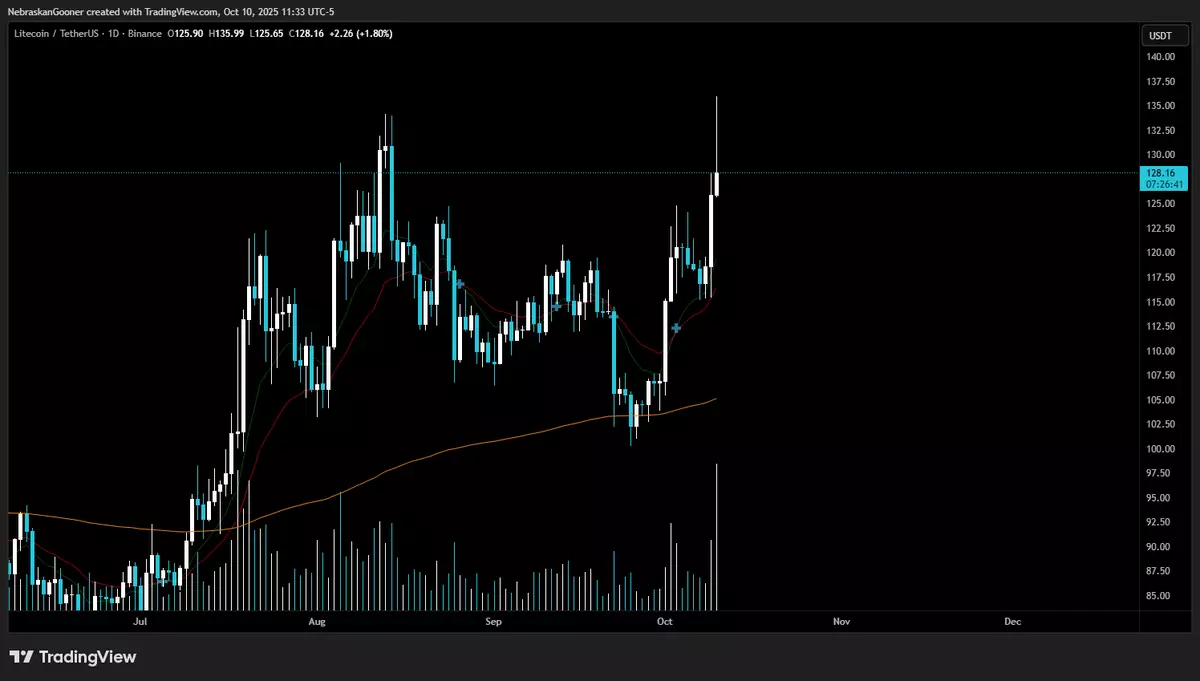Click the blue plus marker in late August
The image size is (1200, 681).
460,284
